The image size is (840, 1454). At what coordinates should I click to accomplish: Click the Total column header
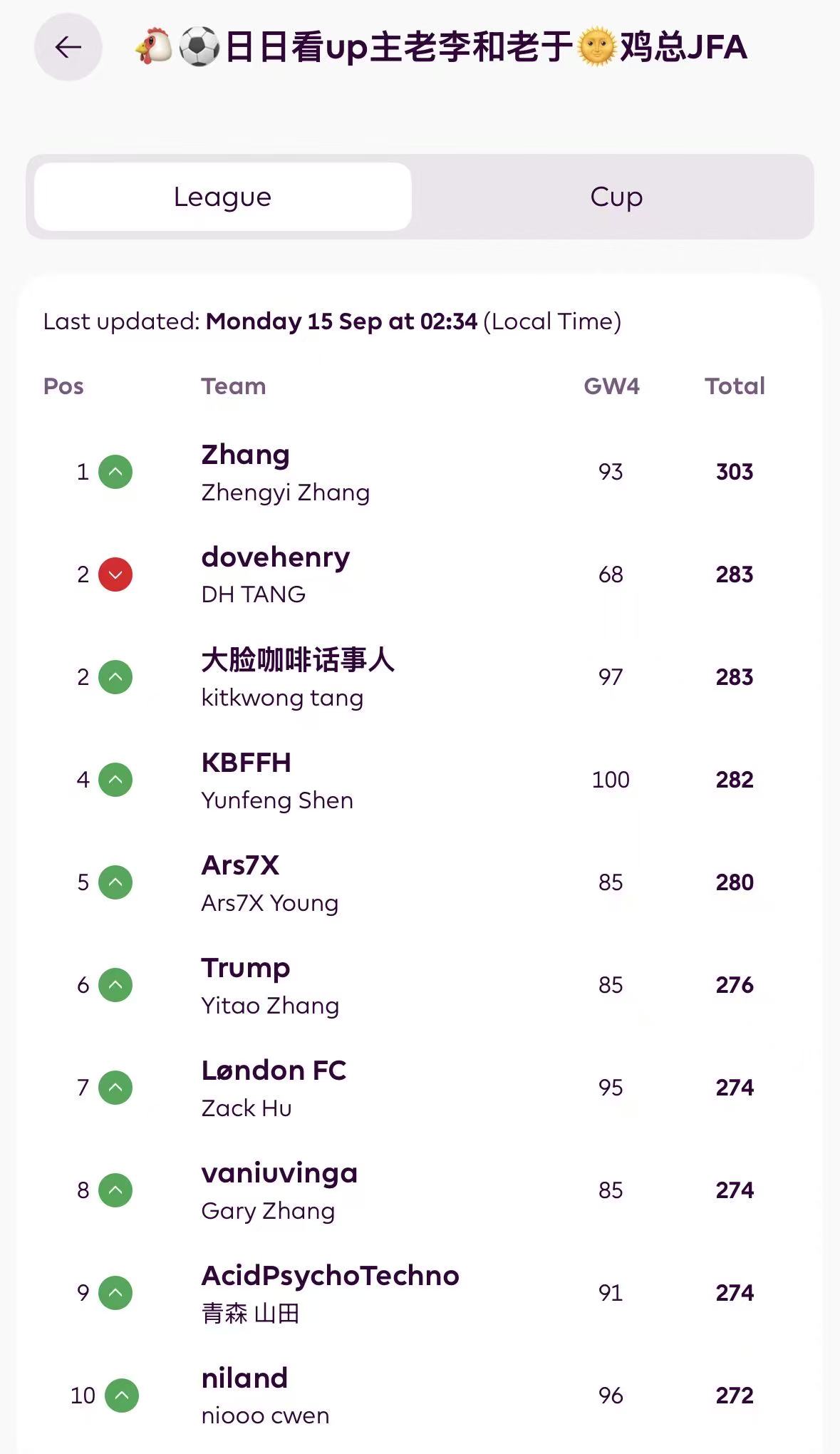(x=735, y=386)
